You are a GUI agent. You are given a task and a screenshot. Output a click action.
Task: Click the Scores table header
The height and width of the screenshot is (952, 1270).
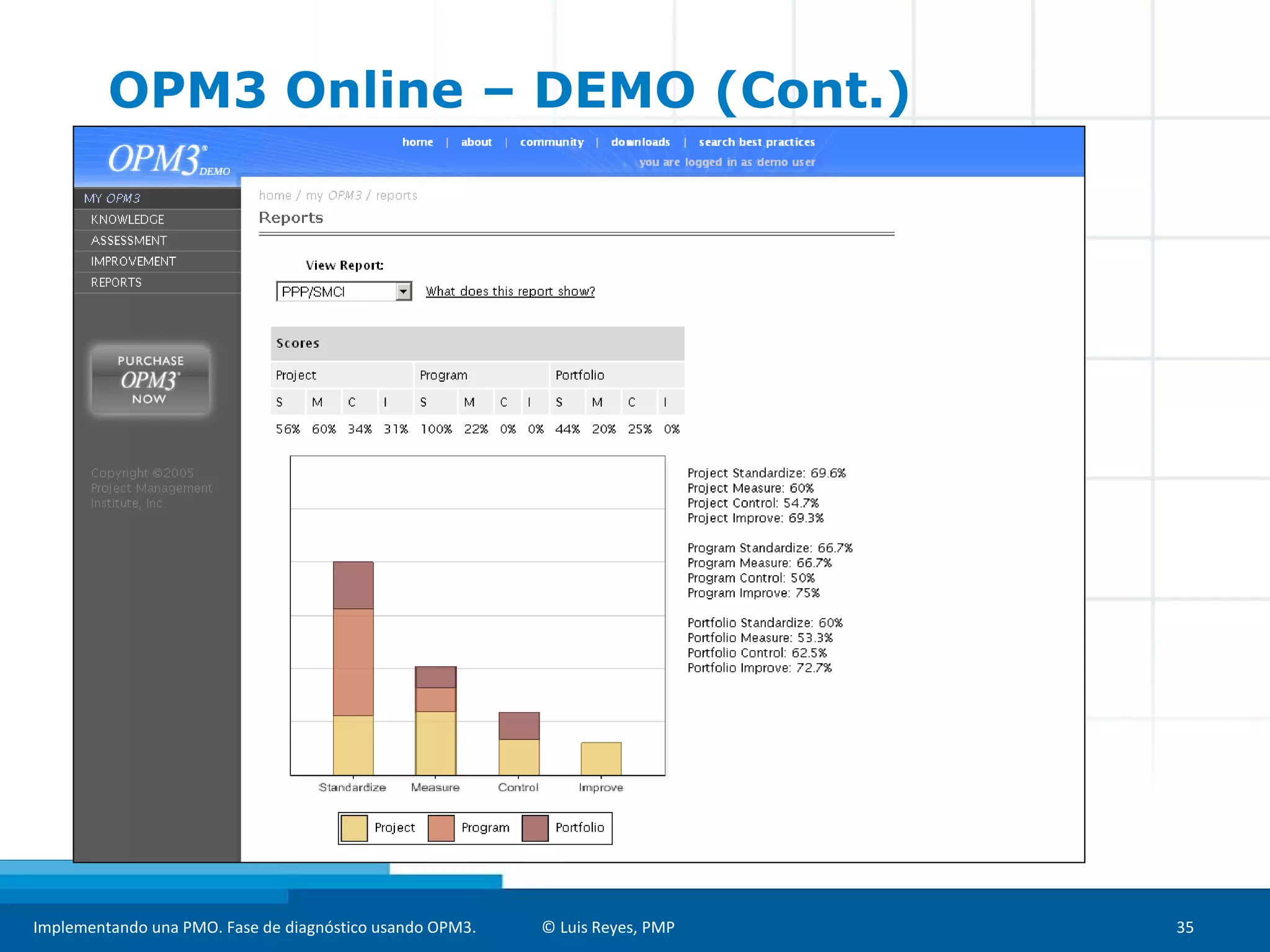click(x=477, y=343)
